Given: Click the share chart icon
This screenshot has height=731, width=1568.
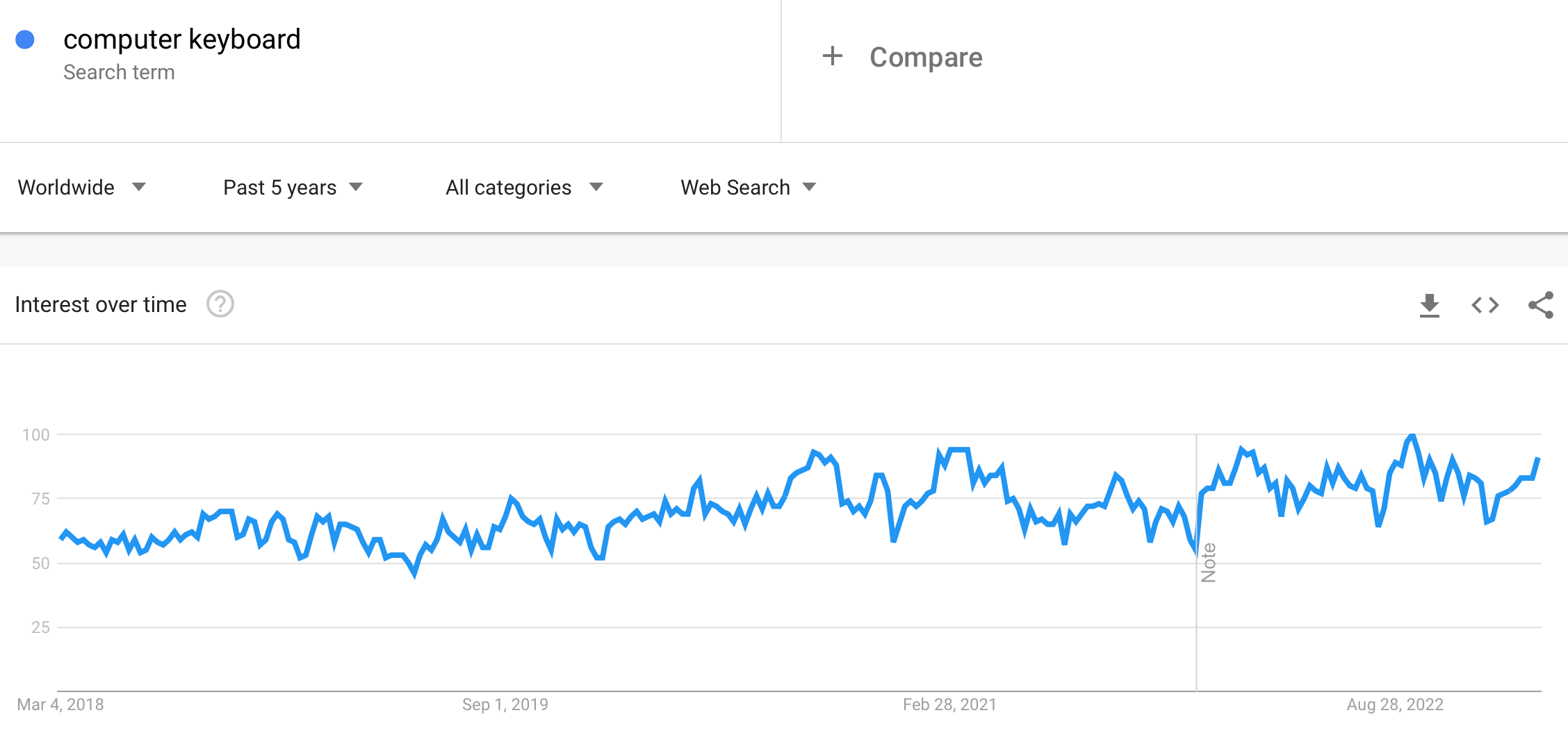Looking at the screenshot, I should pos(1540,305).
